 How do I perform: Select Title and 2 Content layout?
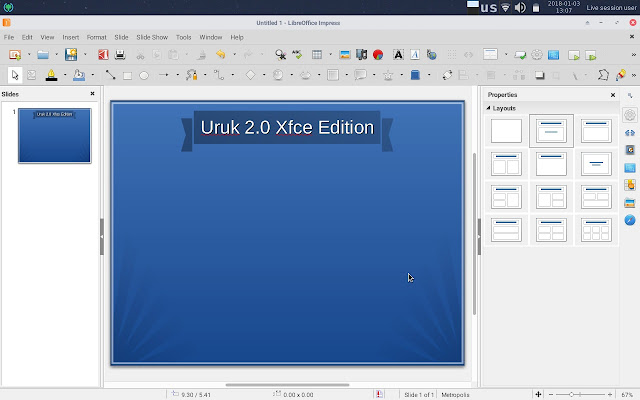point(506,164)
